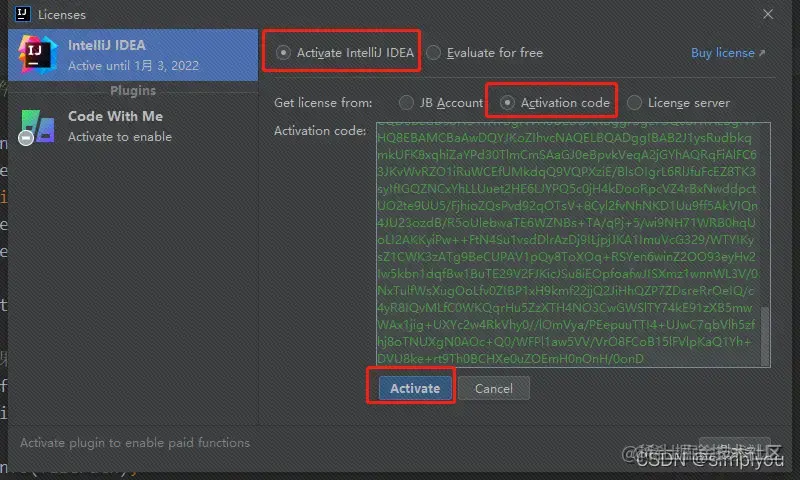800x480 pixels.
Task: Click the Plugins section header
Action: (x=132, y=90)
